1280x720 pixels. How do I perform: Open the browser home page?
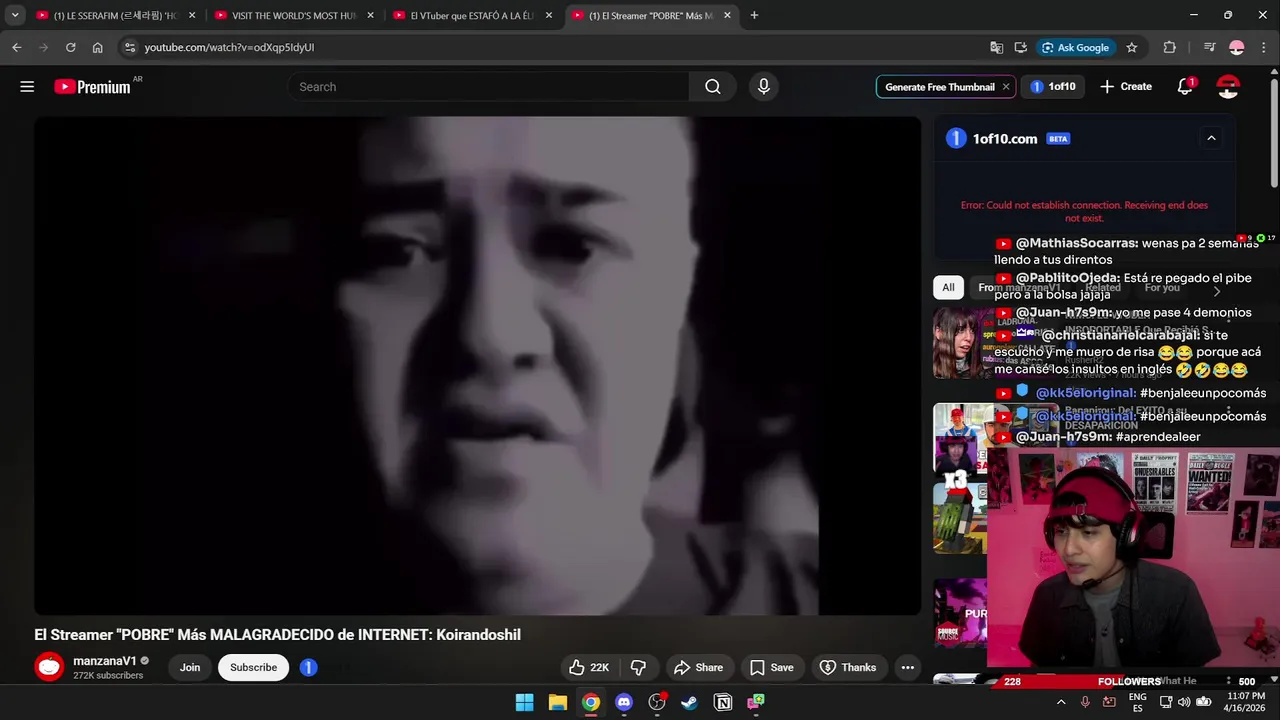[x=97, y=47]
